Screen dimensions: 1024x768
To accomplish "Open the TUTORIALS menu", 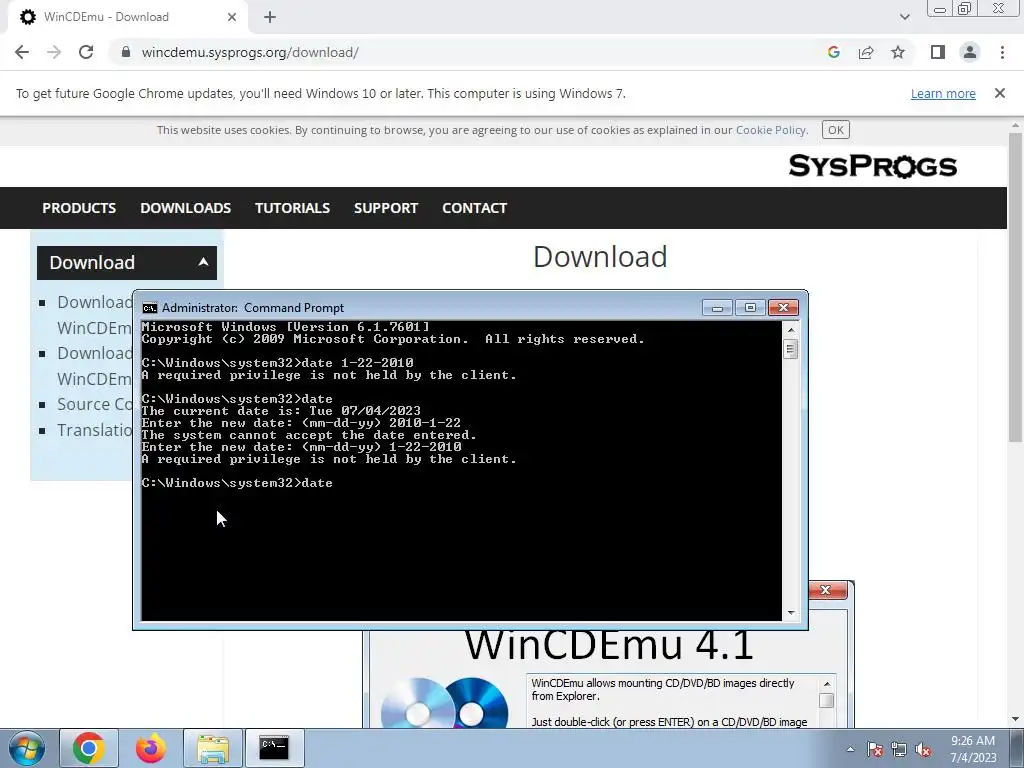I will pyautogui.click(x=292, y=208).
